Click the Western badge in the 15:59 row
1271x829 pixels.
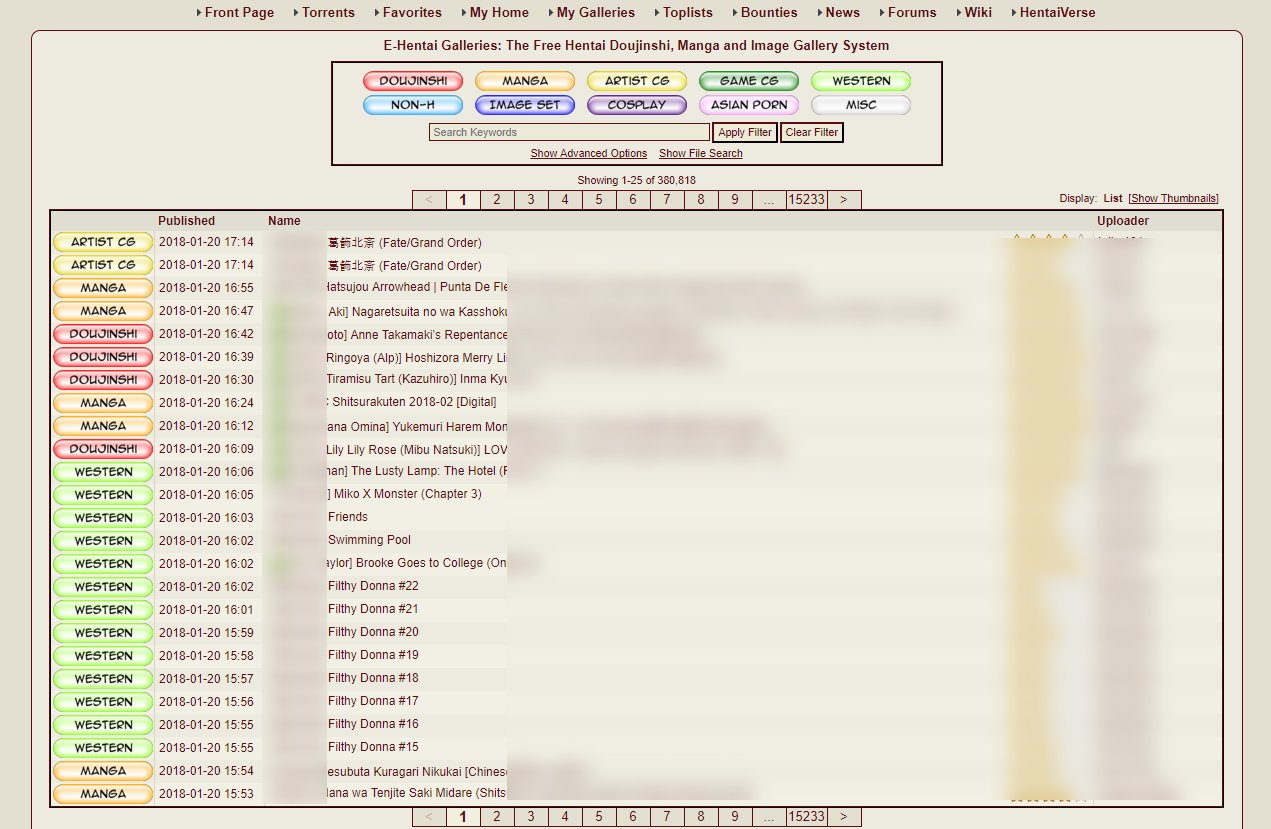[x=103, y=633]
